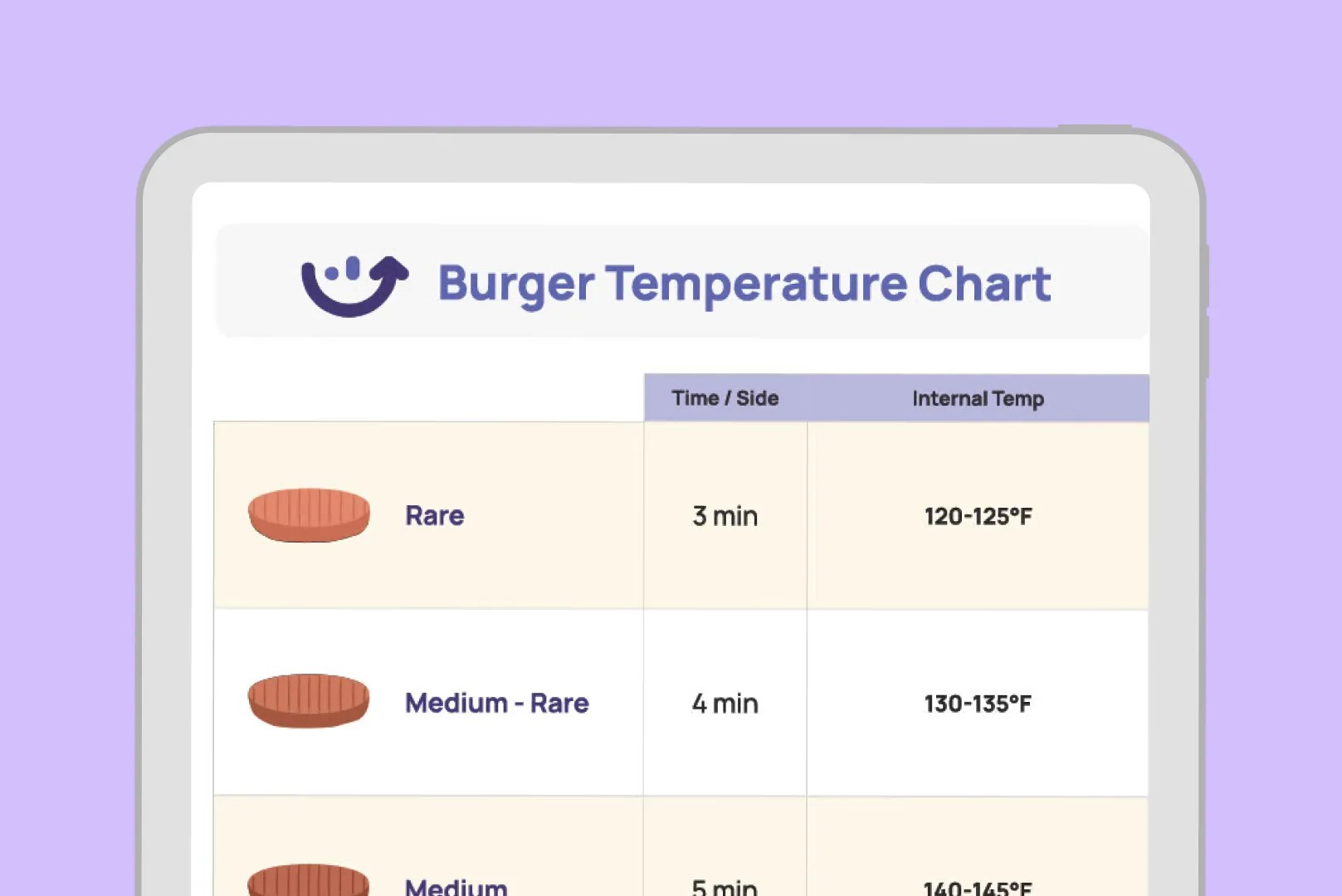Click the Rare row label

click(434, 515)
